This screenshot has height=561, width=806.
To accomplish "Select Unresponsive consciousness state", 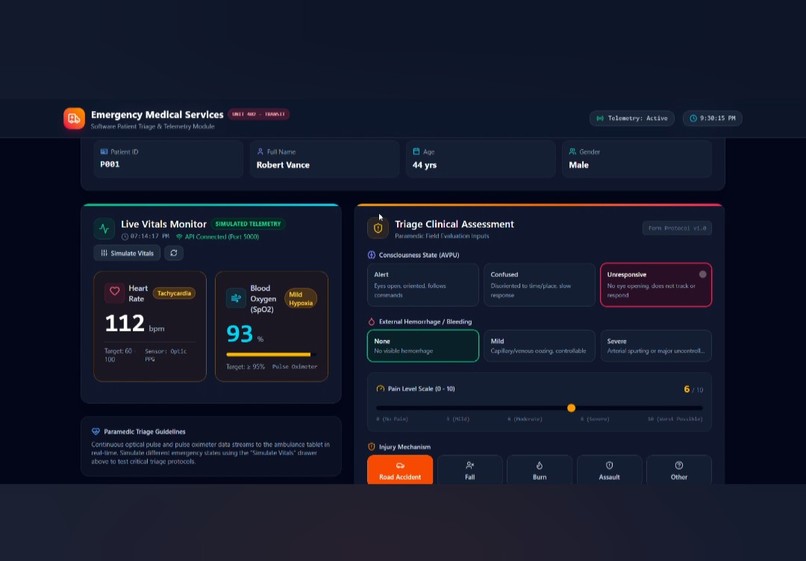I will 656,285.
